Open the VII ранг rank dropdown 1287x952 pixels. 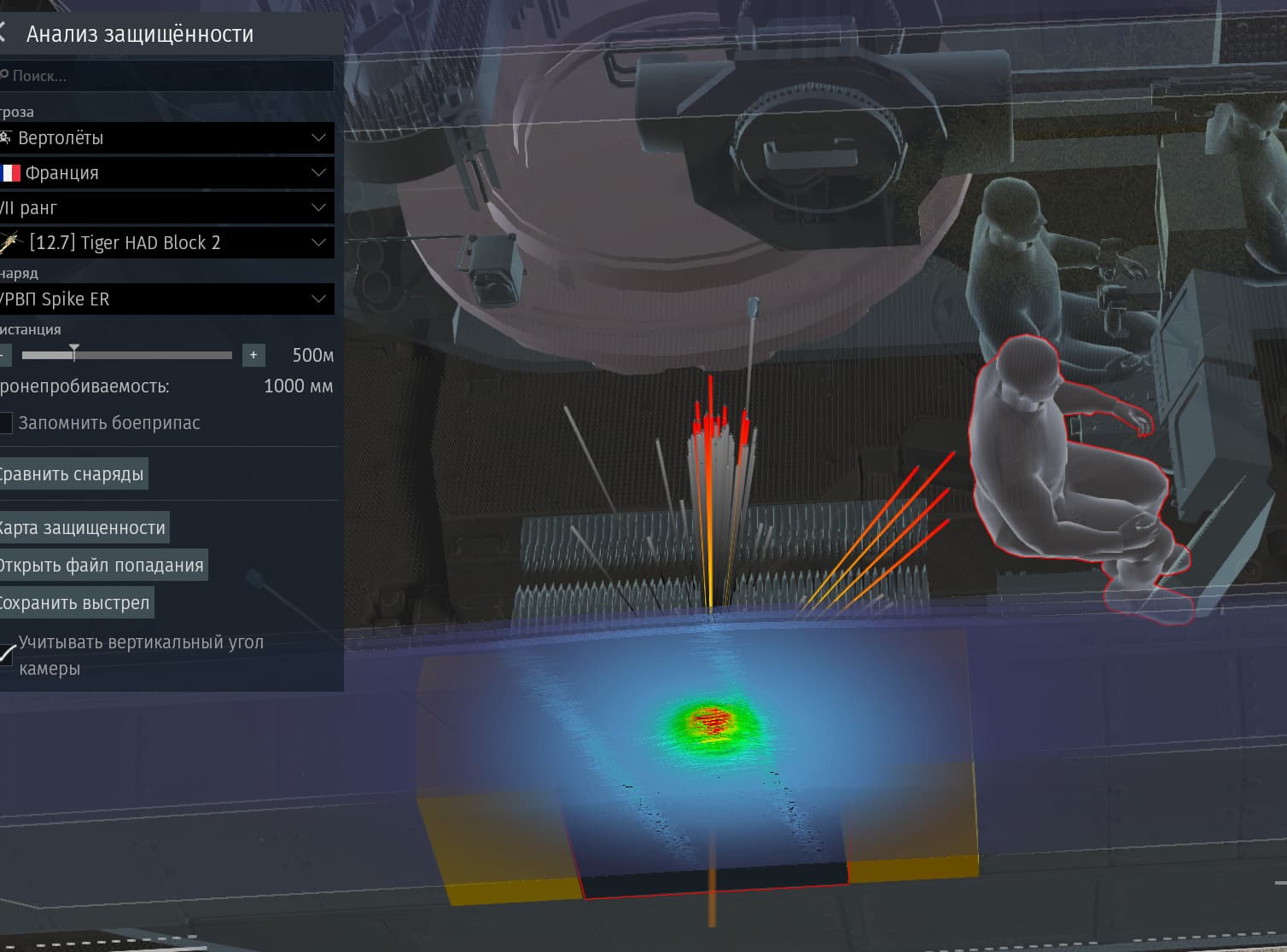166,208
